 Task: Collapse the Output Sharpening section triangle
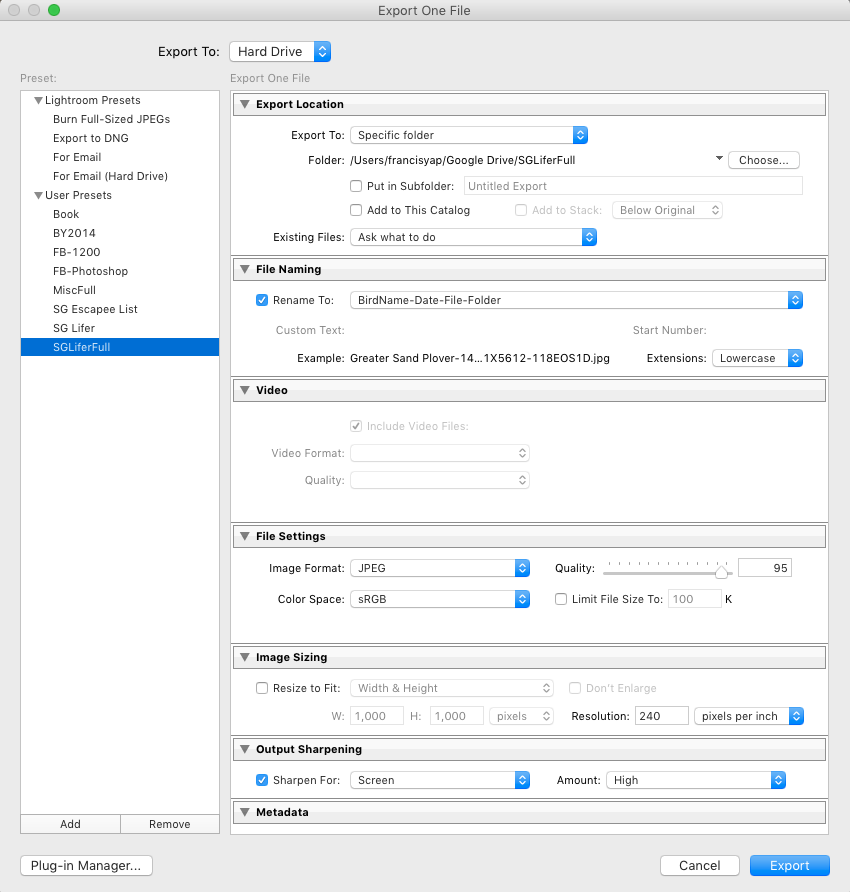243,749
